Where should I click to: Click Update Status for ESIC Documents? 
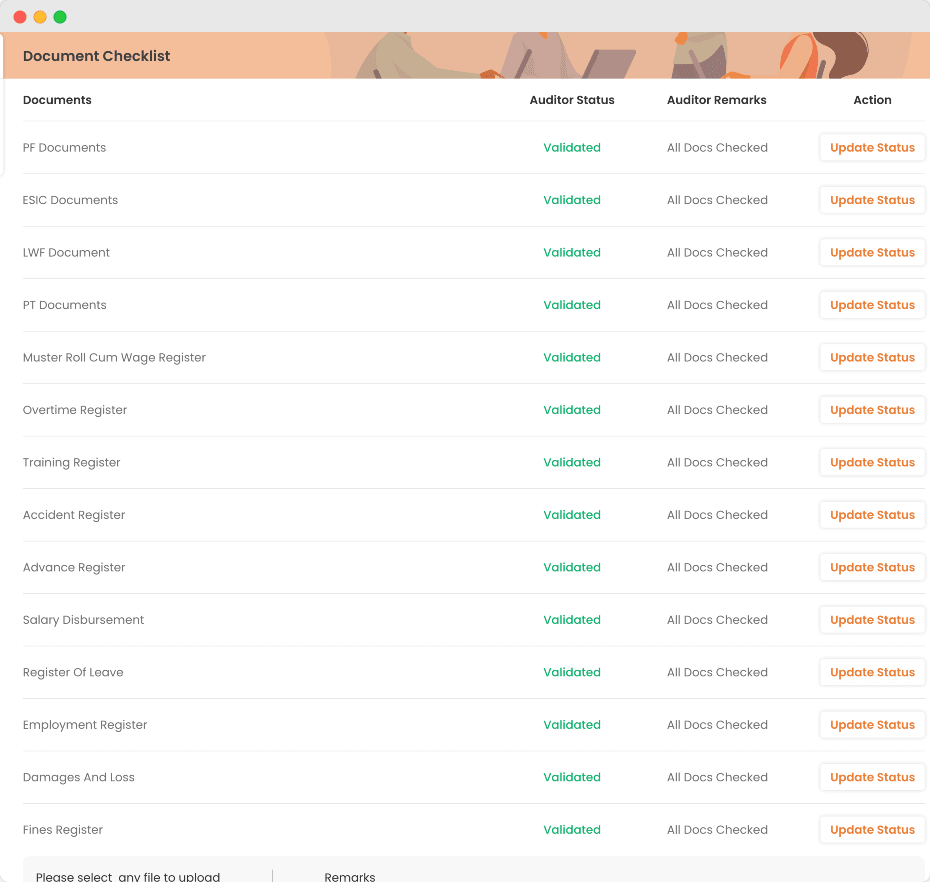pos(872,200)
